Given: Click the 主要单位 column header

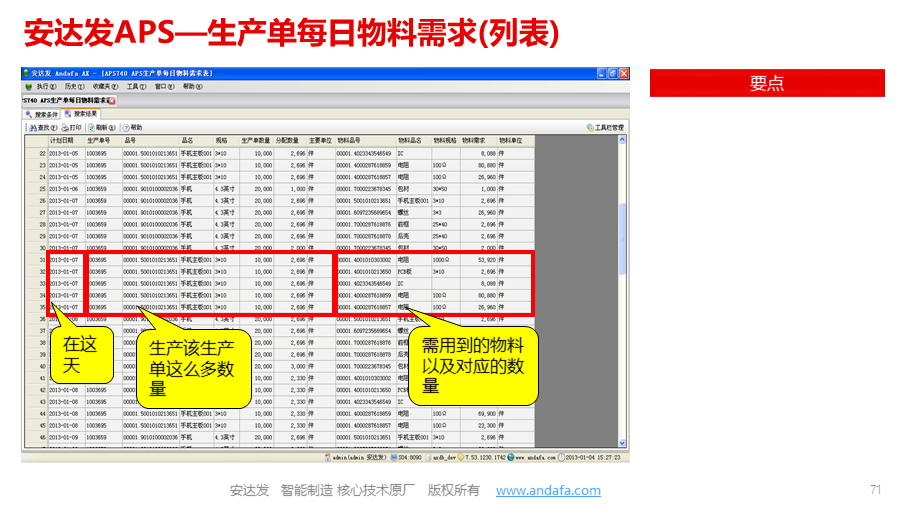Looking at the screenshot, I should [321, 141].
